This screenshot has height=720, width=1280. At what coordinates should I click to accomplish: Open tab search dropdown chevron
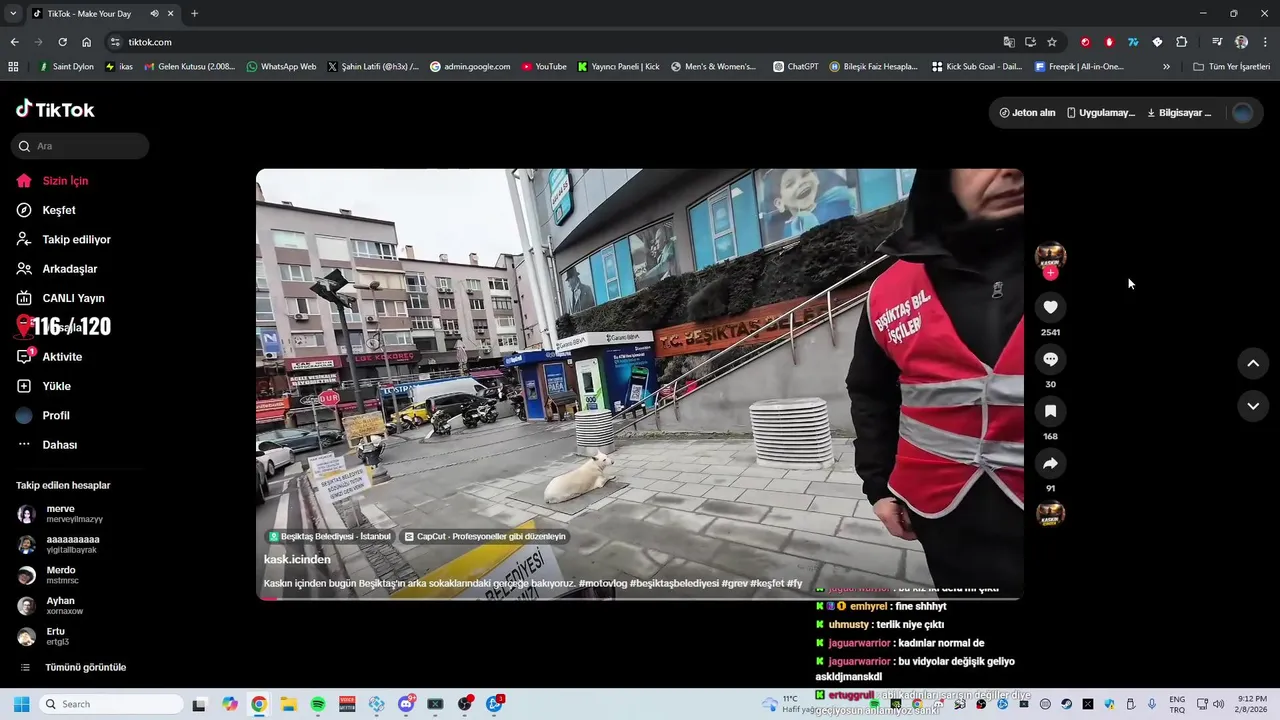[x=12, y=14]
